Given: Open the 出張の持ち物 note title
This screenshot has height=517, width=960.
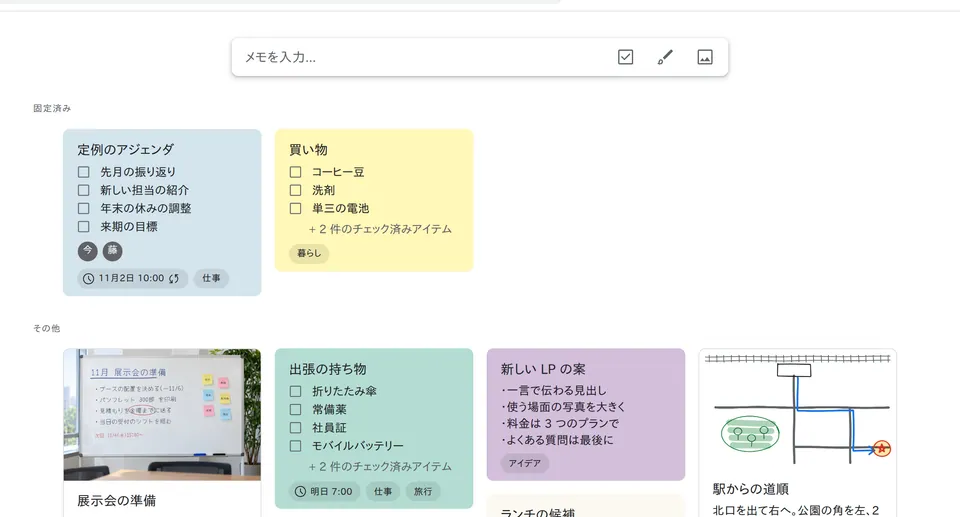Looking at the screenshot, I should pos(328,369).
